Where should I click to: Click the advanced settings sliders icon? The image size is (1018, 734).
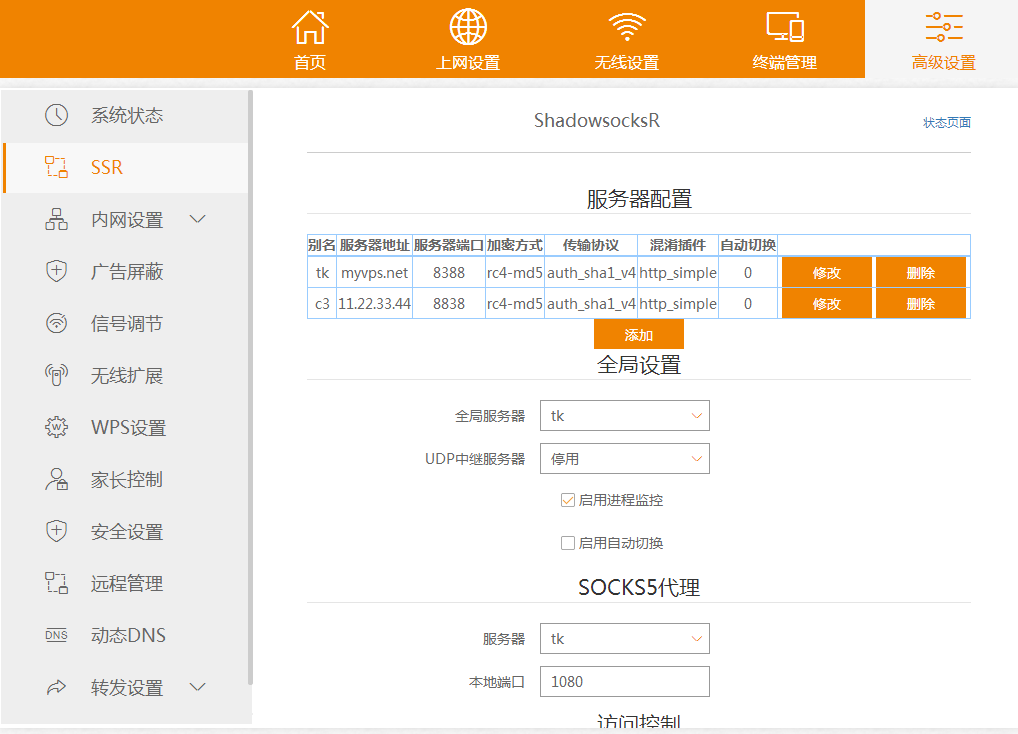coord(944,27)
